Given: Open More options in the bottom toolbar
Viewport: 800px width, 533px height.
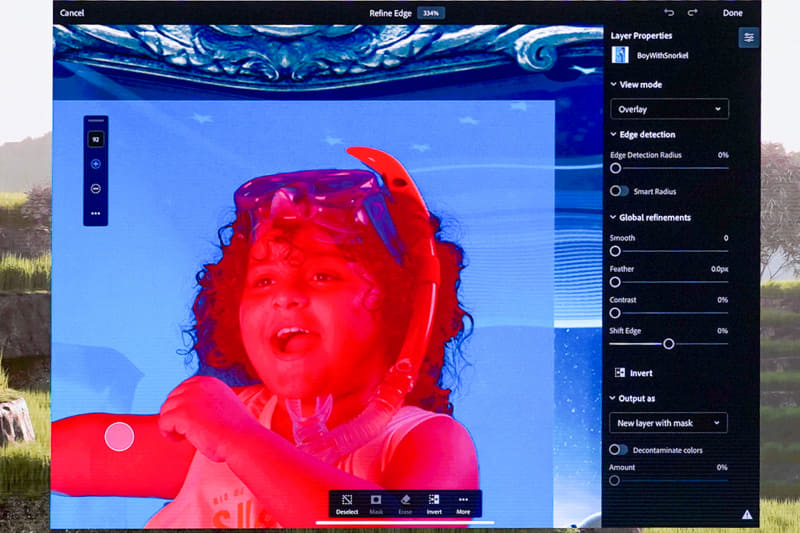Looking at the screenshot, I should pos(463,503).
